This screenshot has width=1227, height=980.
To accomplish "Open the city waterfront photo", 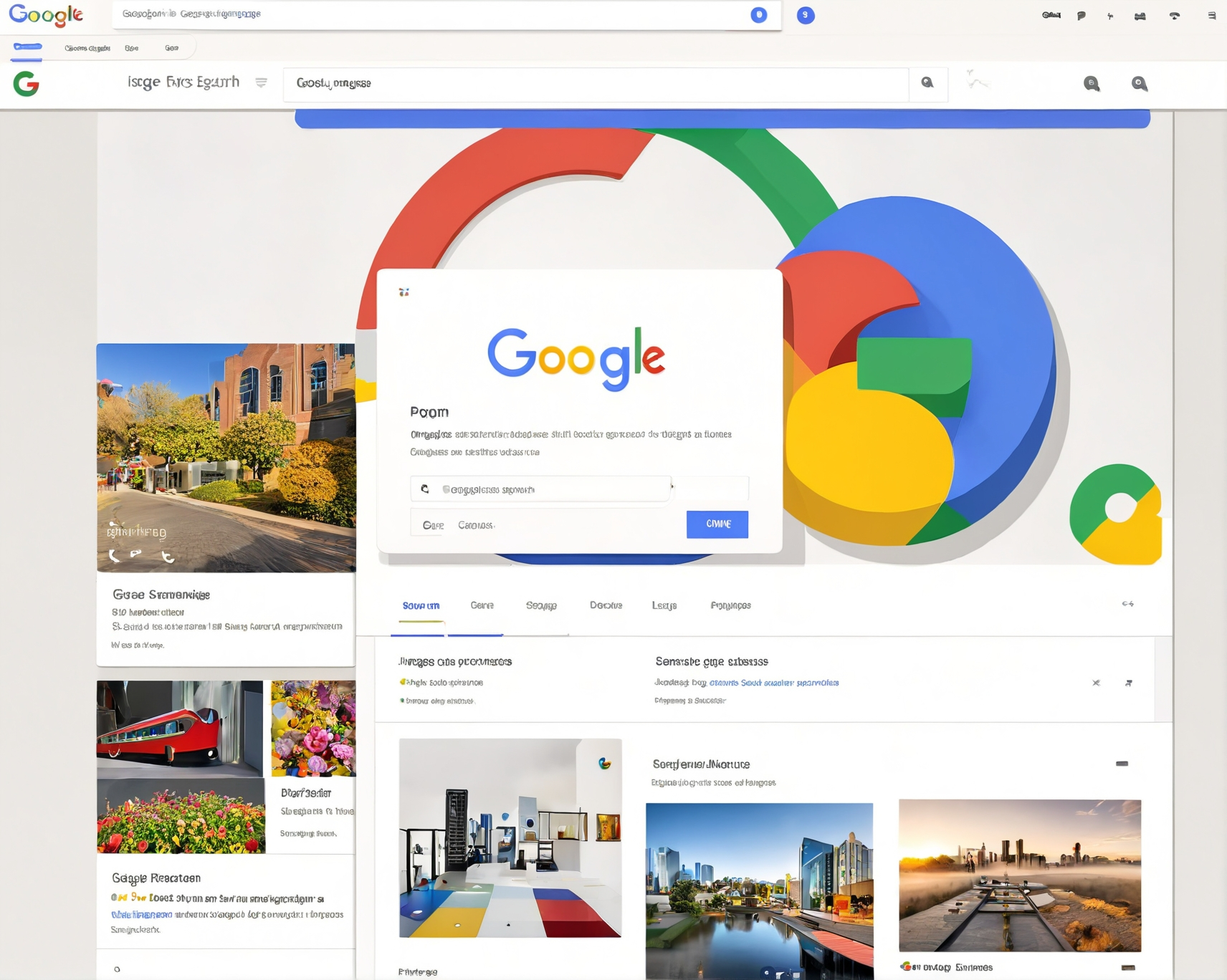I will coord(760,891).
